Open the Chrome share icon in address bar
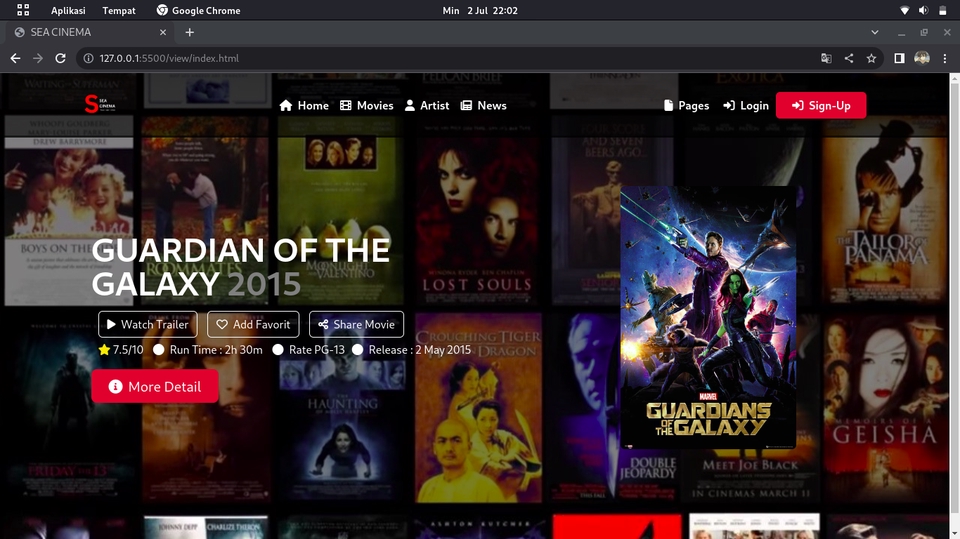The height and width of the screenshot is (539, 960). click(x=849, y=58)
